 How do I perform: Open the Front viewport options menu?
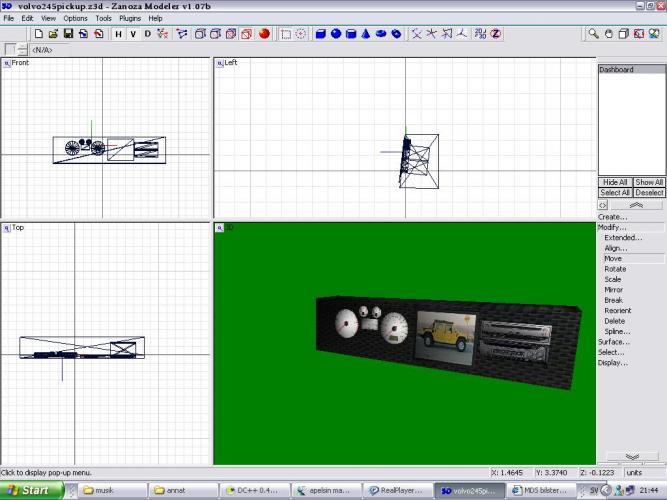(7, 63)
